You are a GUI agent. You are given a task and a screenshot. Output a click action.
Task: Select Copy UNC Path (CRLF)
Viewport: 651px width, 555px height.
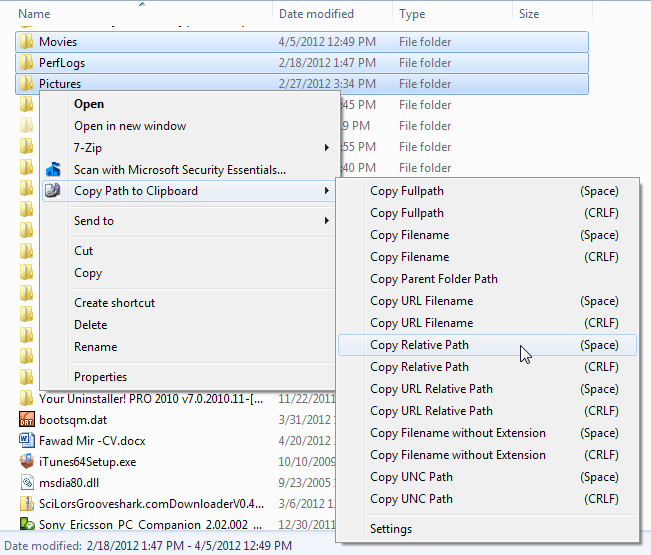point(487,499)
